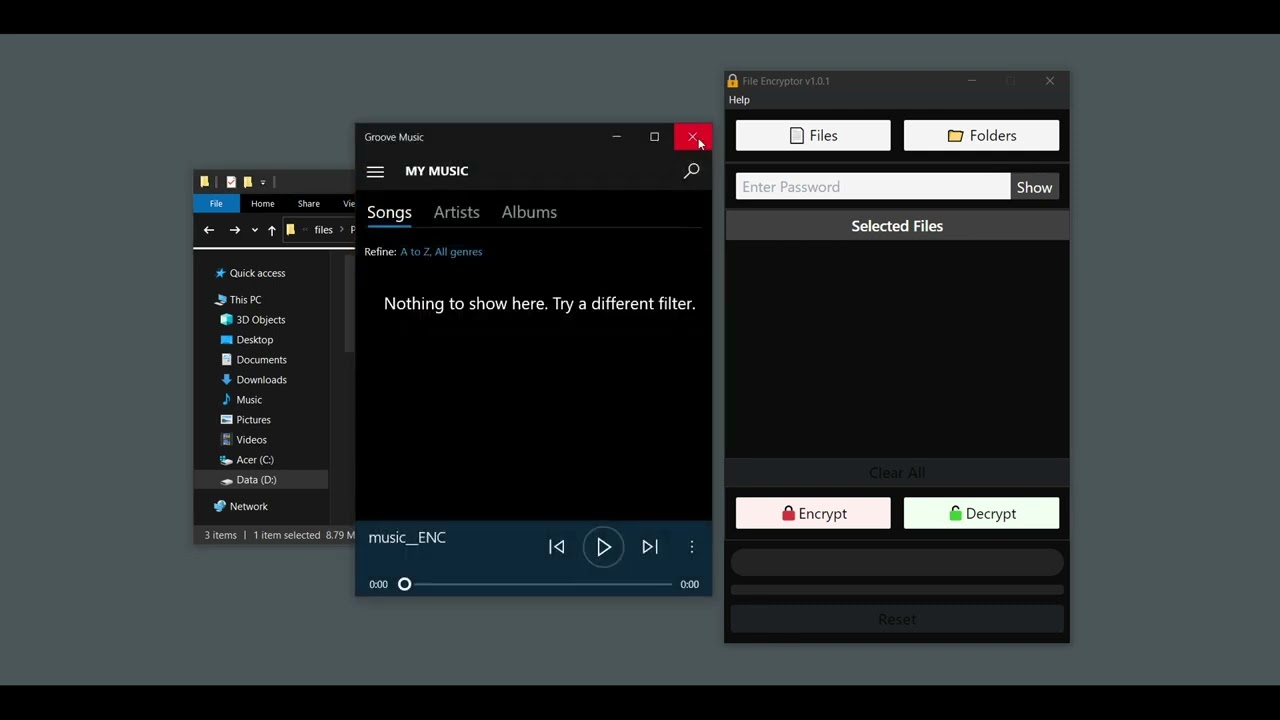The width and height of the screenshot is (1280, 720).
Task: Open the File tab in File Explorer
Action: click(216, 204)
